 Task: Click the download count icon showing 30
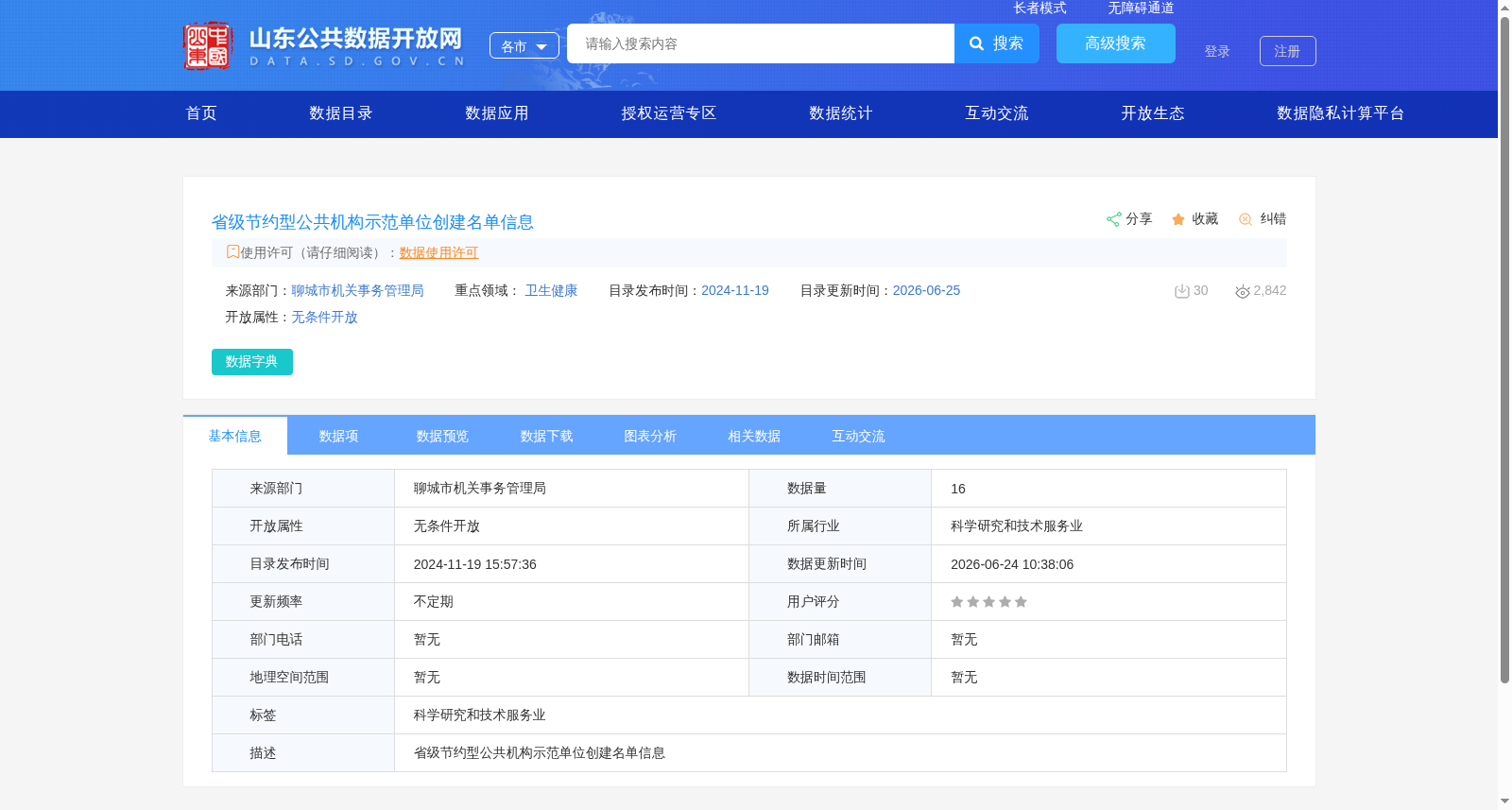coord(1181,291)
